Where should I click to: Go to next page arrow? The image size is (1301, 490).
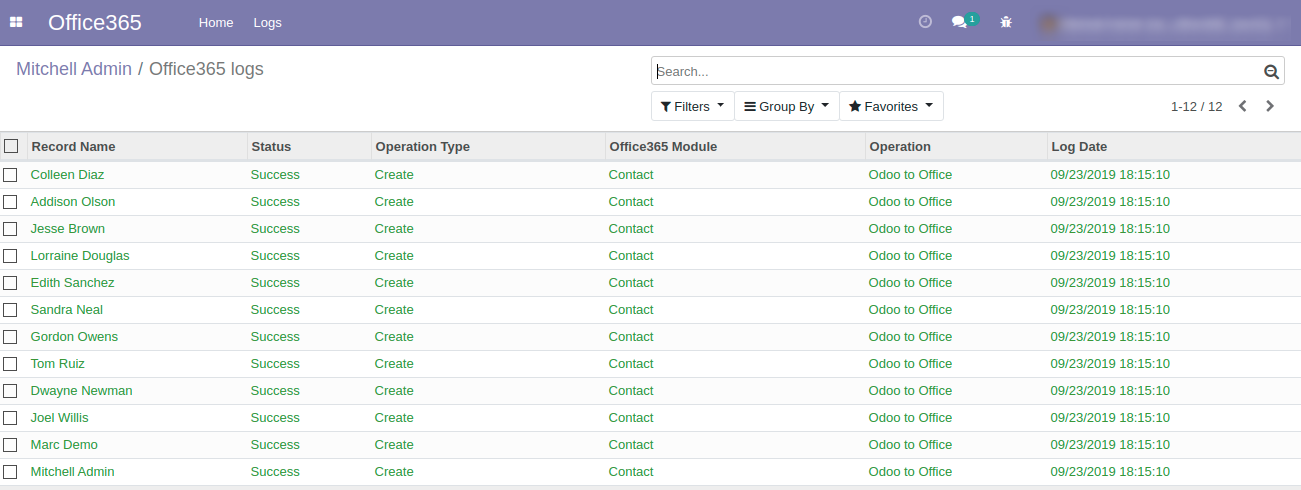pos(1270,106)
